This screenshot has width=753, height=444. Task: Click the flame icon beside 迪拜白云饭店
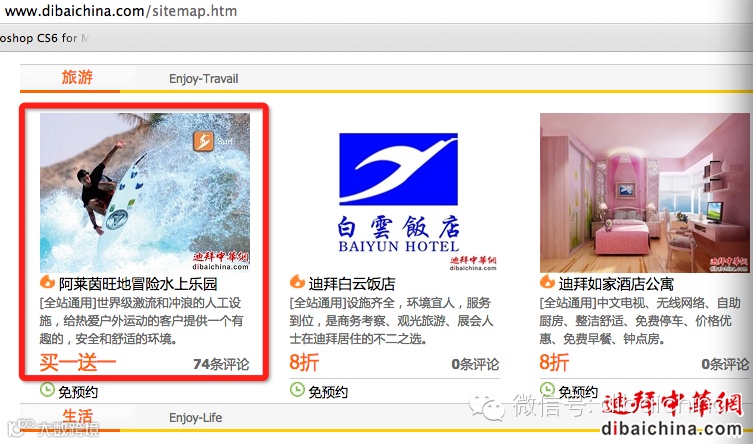pos(297,282)
